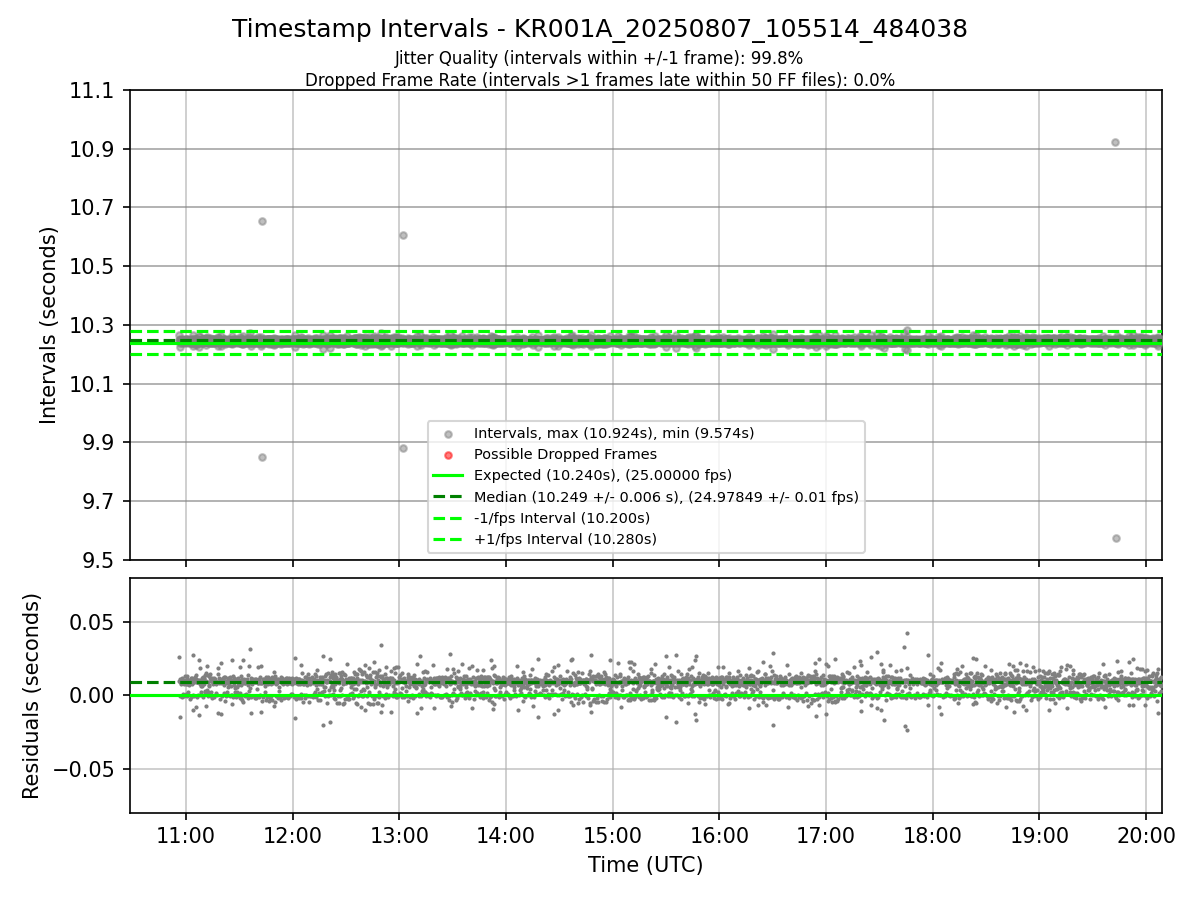
Task: Select the Dropped Frame Rate 0.0% subtitle line
Action: 600,80
